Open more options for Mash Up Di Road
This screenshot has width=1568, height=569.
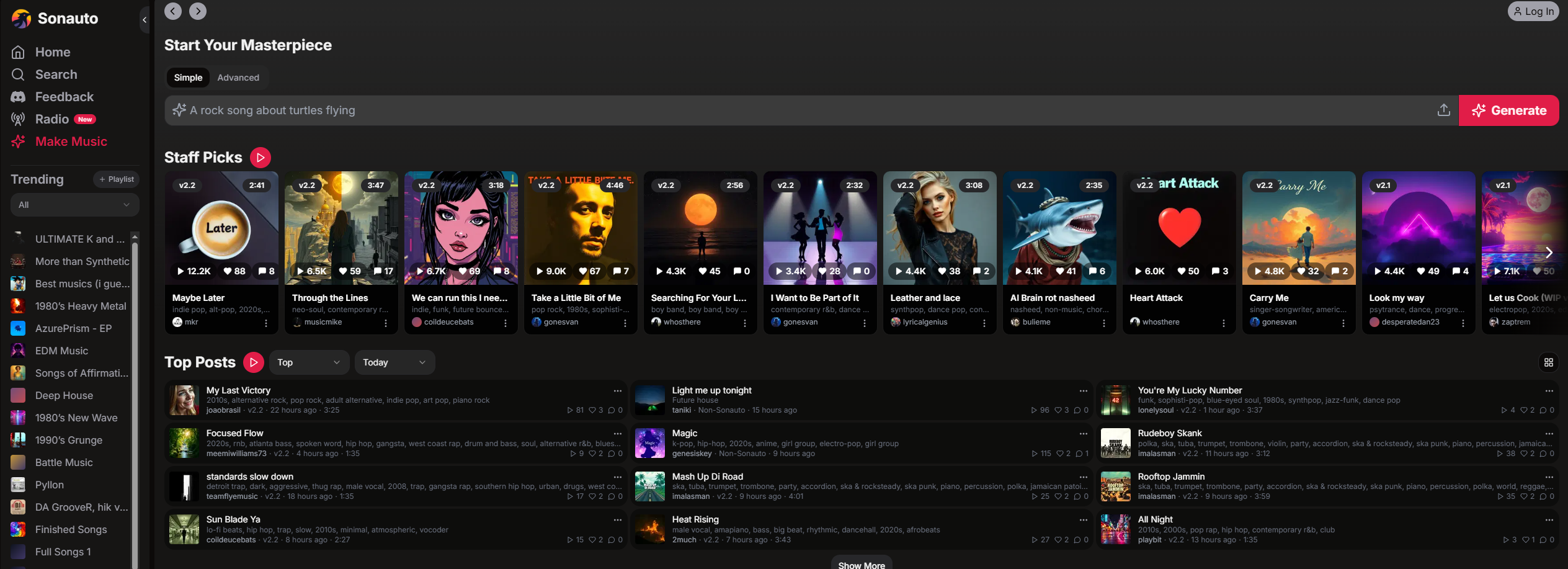click(x=1084, y=477)
